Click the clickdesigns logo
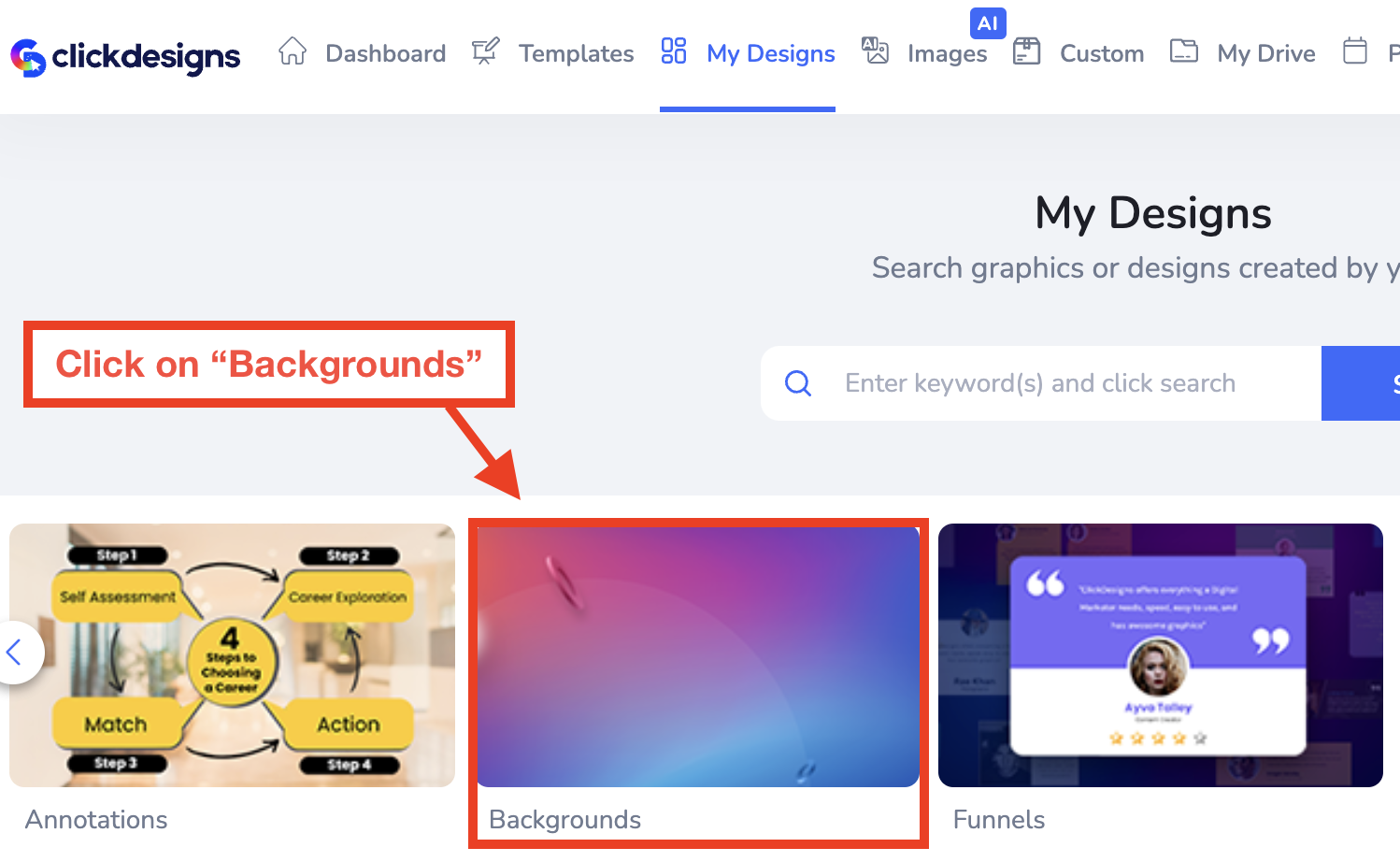The image size is (1400, 862). click(x=125, y=56)
